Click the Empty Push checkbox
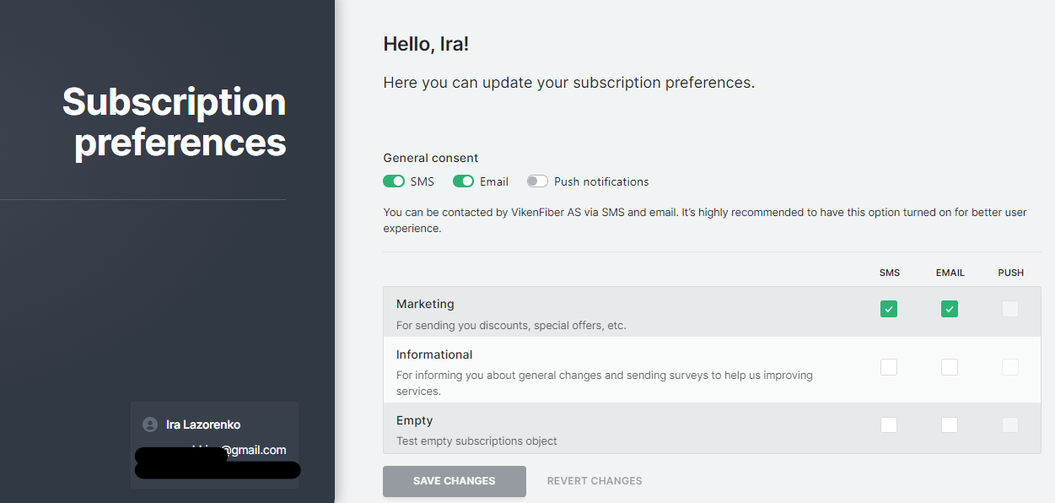The image size is (1055, 503). click(x=1010, y=425)
